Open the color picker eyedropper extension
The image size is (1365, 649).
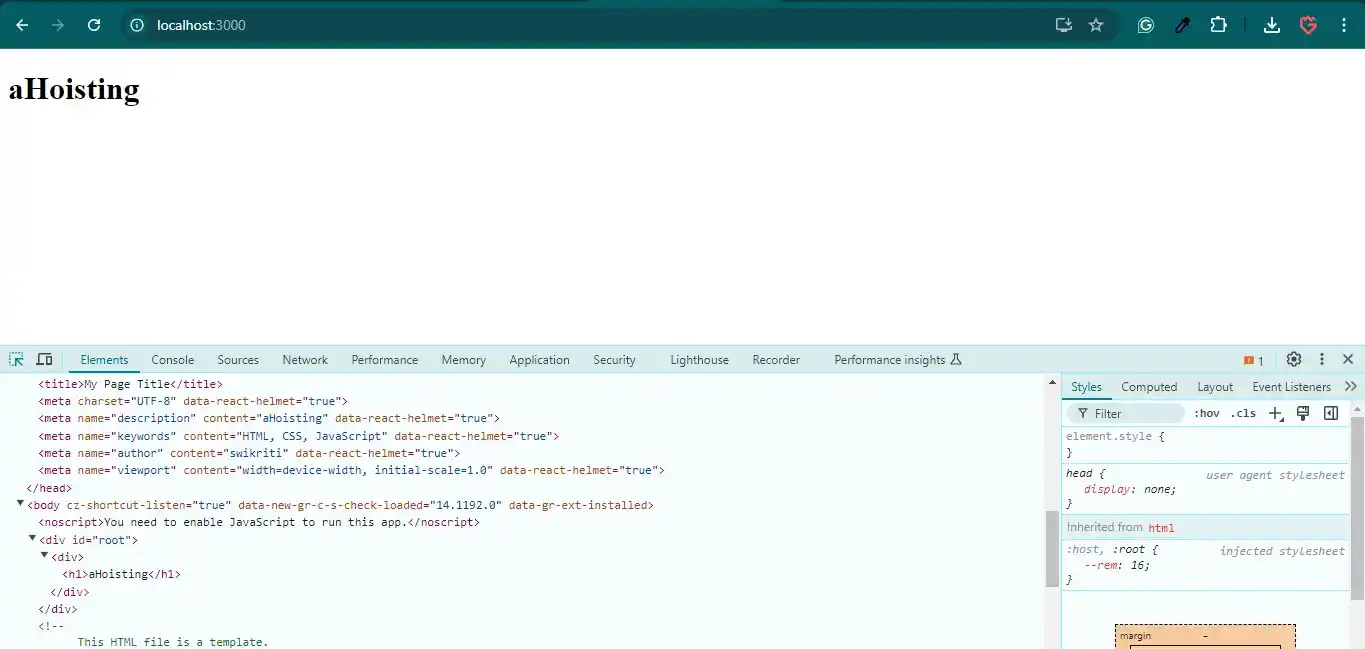1182,25
